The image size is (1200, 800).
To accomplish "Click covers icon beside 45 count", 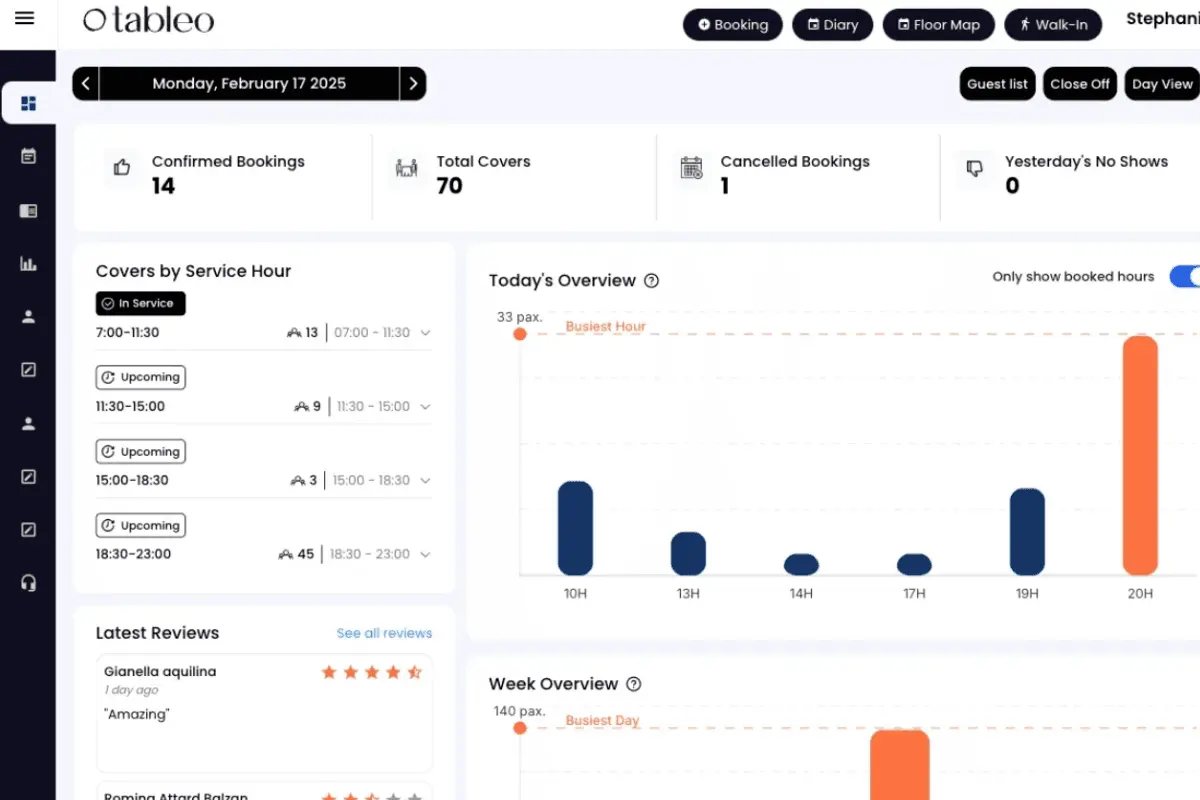I will 286,555.
